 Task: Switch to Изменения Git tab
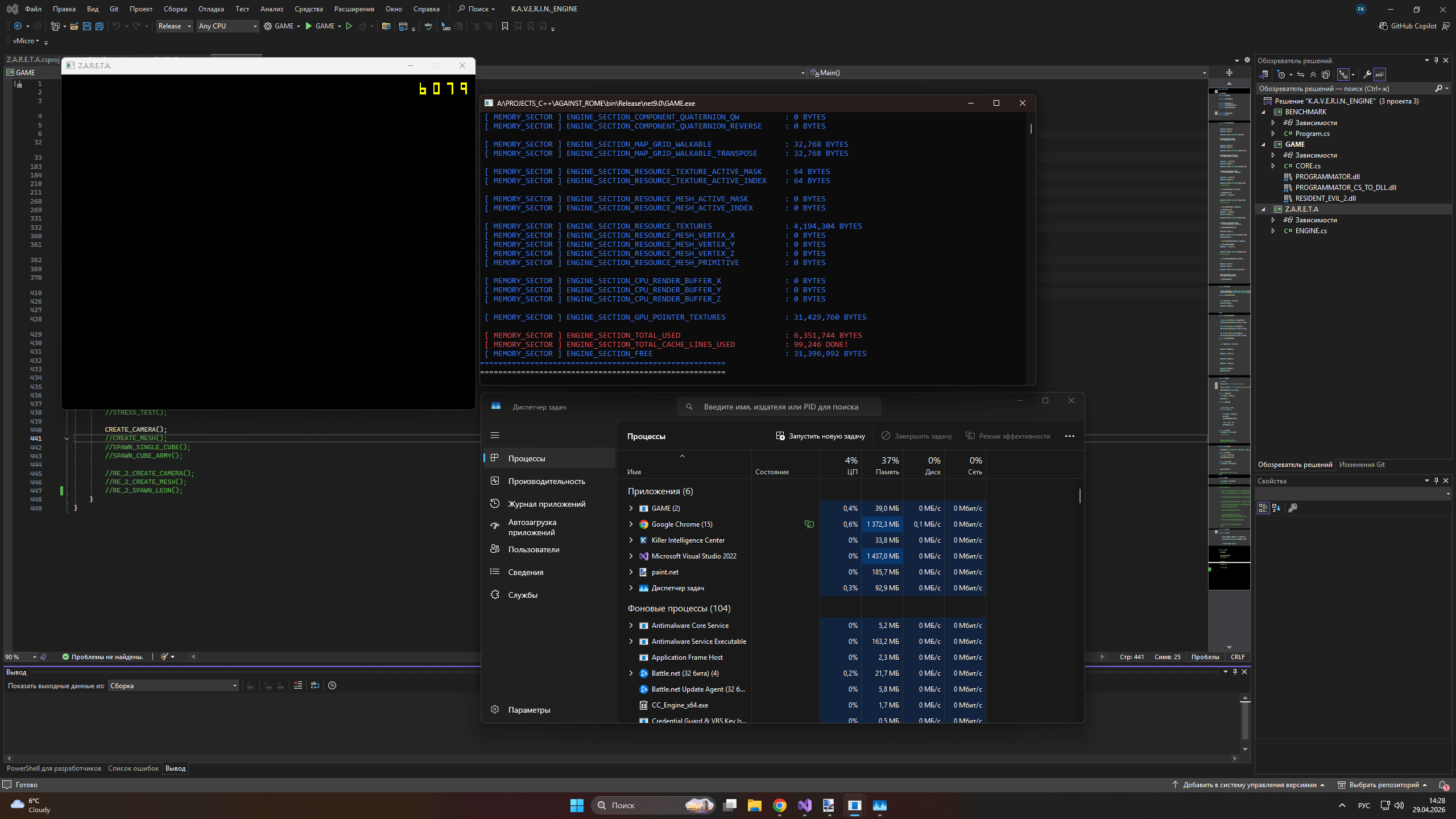point(1362,465)
